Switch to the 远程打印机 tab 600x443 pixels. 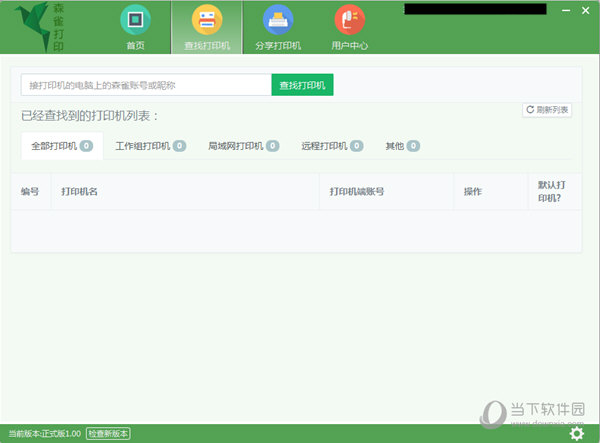point(332,146)
